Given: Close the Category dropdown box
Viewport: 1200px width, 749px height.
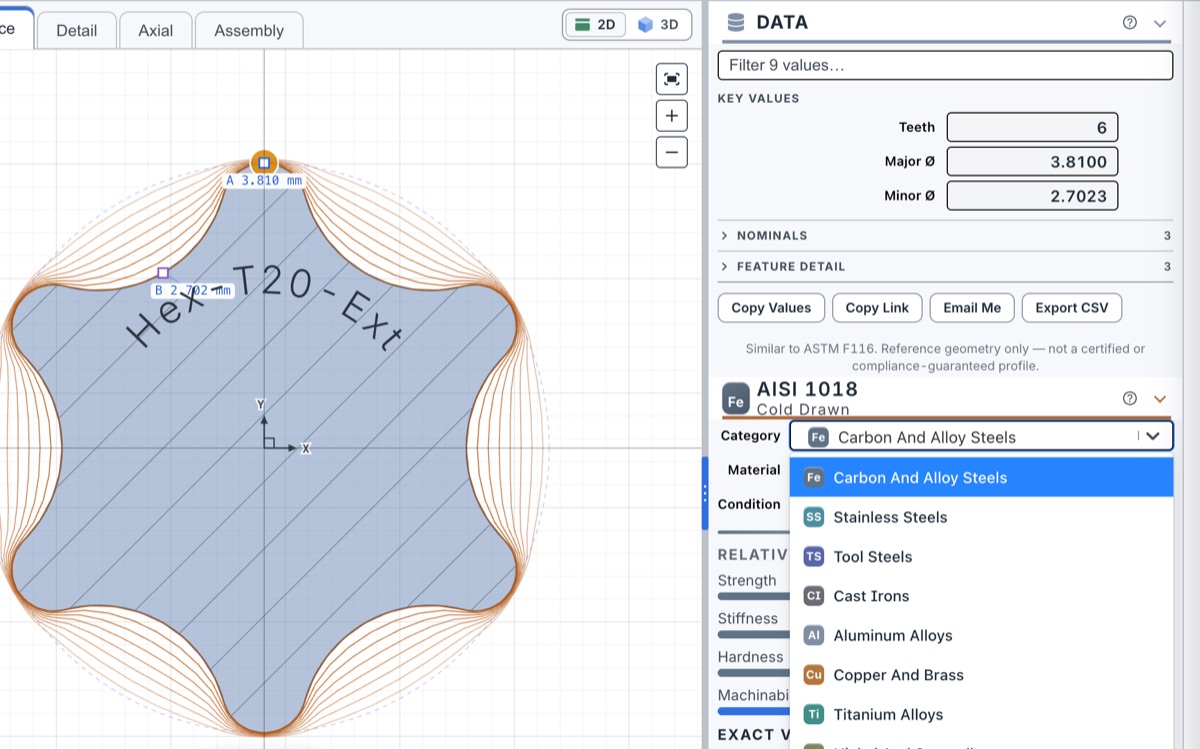Looking at the screenshot, I should [981, 437].
